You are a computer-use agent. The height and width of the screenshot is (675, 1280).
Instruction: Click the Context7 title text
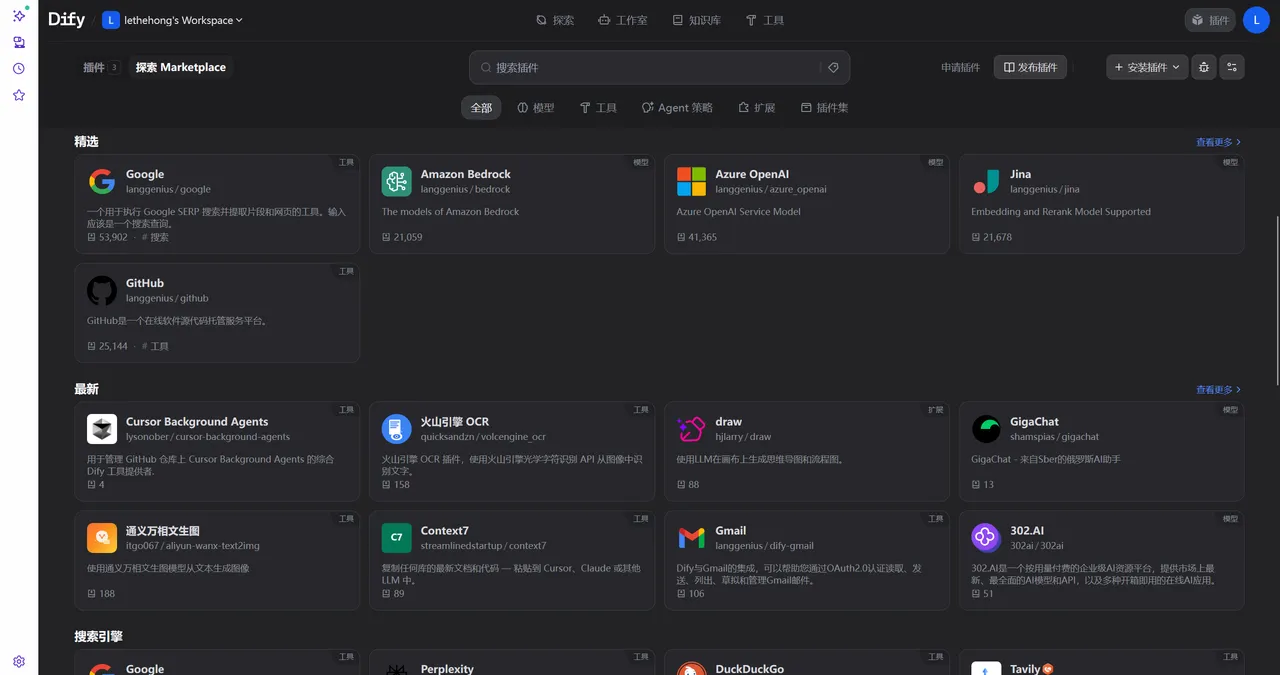point(444,531)
